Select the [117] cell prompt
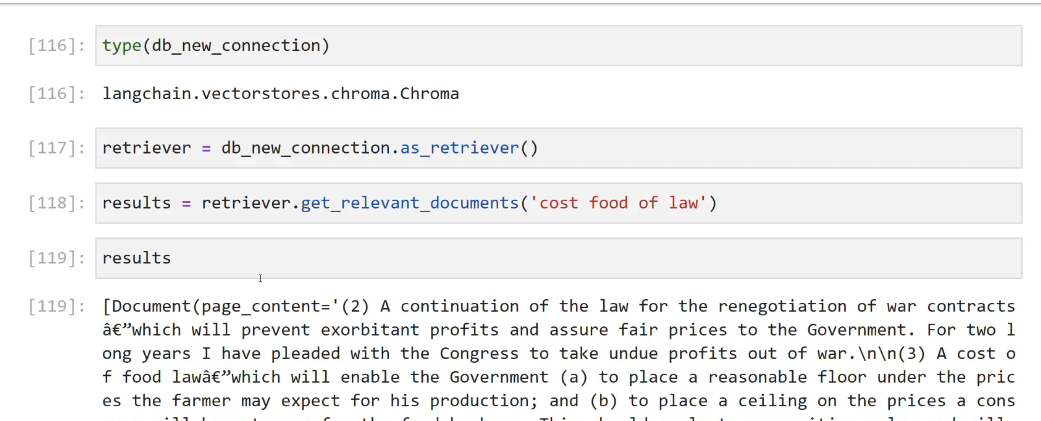 57,148
